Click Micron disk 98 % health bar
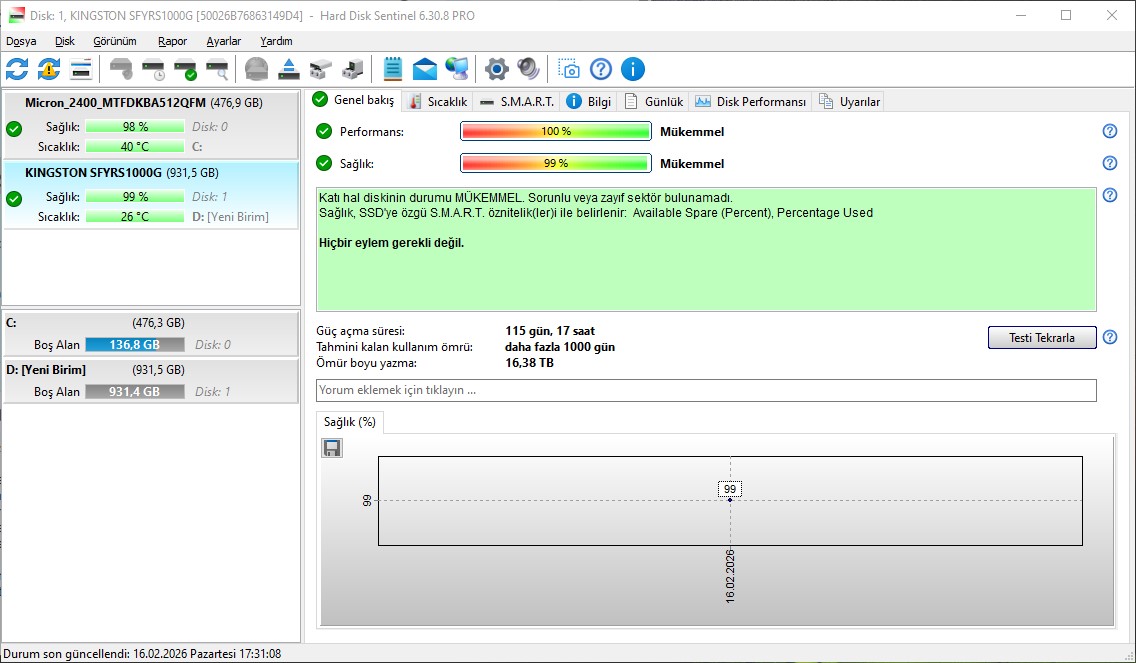The image size is (1136, 663). (135, 127)
